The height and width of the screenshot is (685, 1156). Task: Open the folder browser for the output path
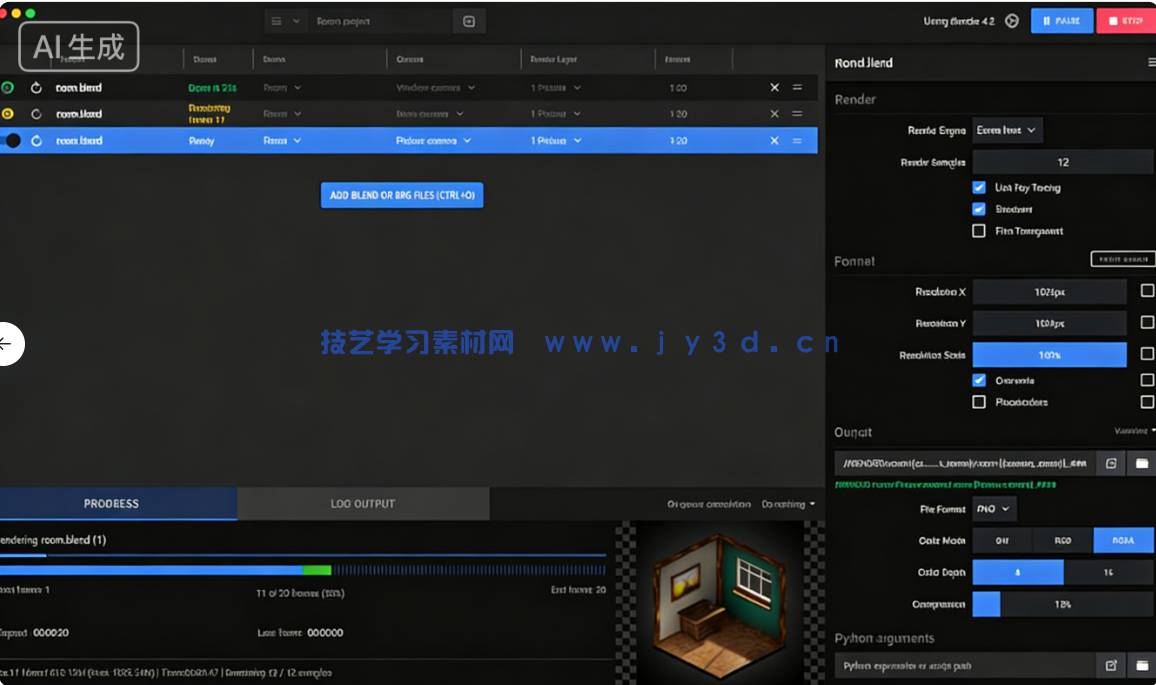pyautogui.click(x=1141, y=463)
